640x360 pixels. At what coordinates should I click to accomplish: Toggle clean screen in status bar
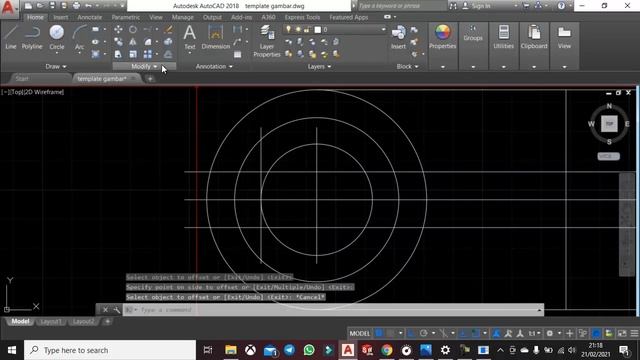[622, 333]
